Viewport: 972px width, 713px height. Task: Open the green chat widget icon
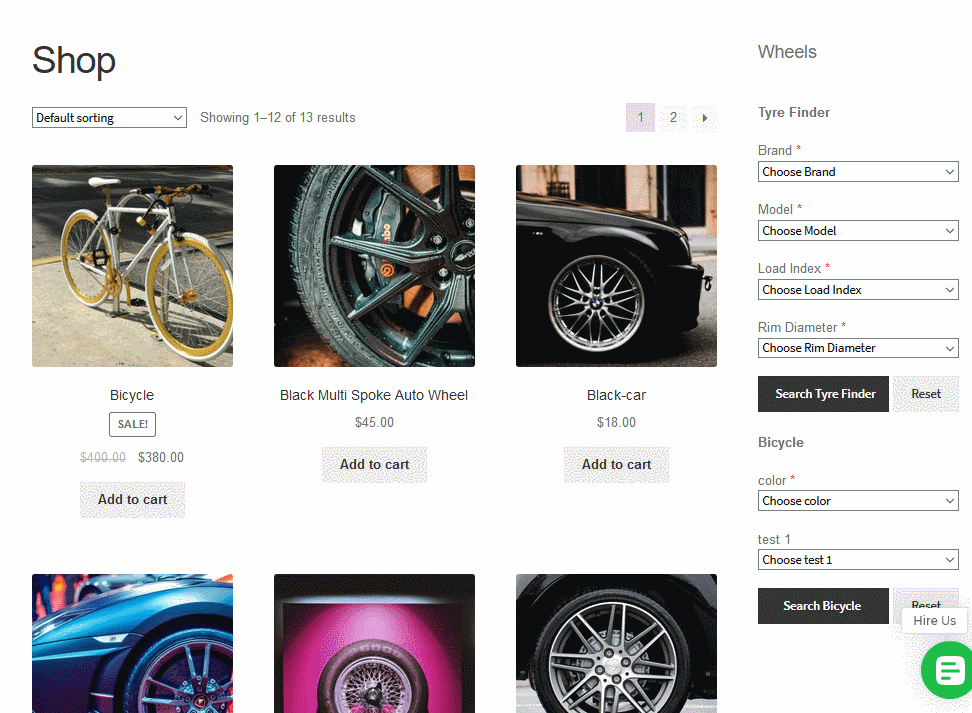tap(947, 670)
